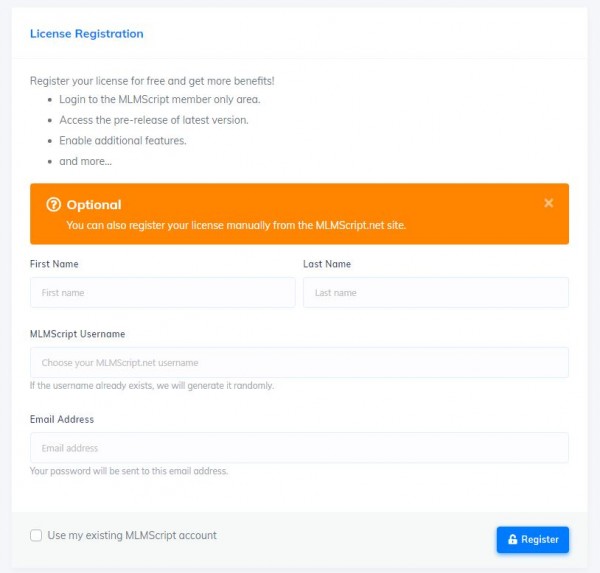Image resolution: width=600 pixels, height=573 pixels.
Task: Click the question mark icon beside Optional
Action: click(x=54, y=204)
